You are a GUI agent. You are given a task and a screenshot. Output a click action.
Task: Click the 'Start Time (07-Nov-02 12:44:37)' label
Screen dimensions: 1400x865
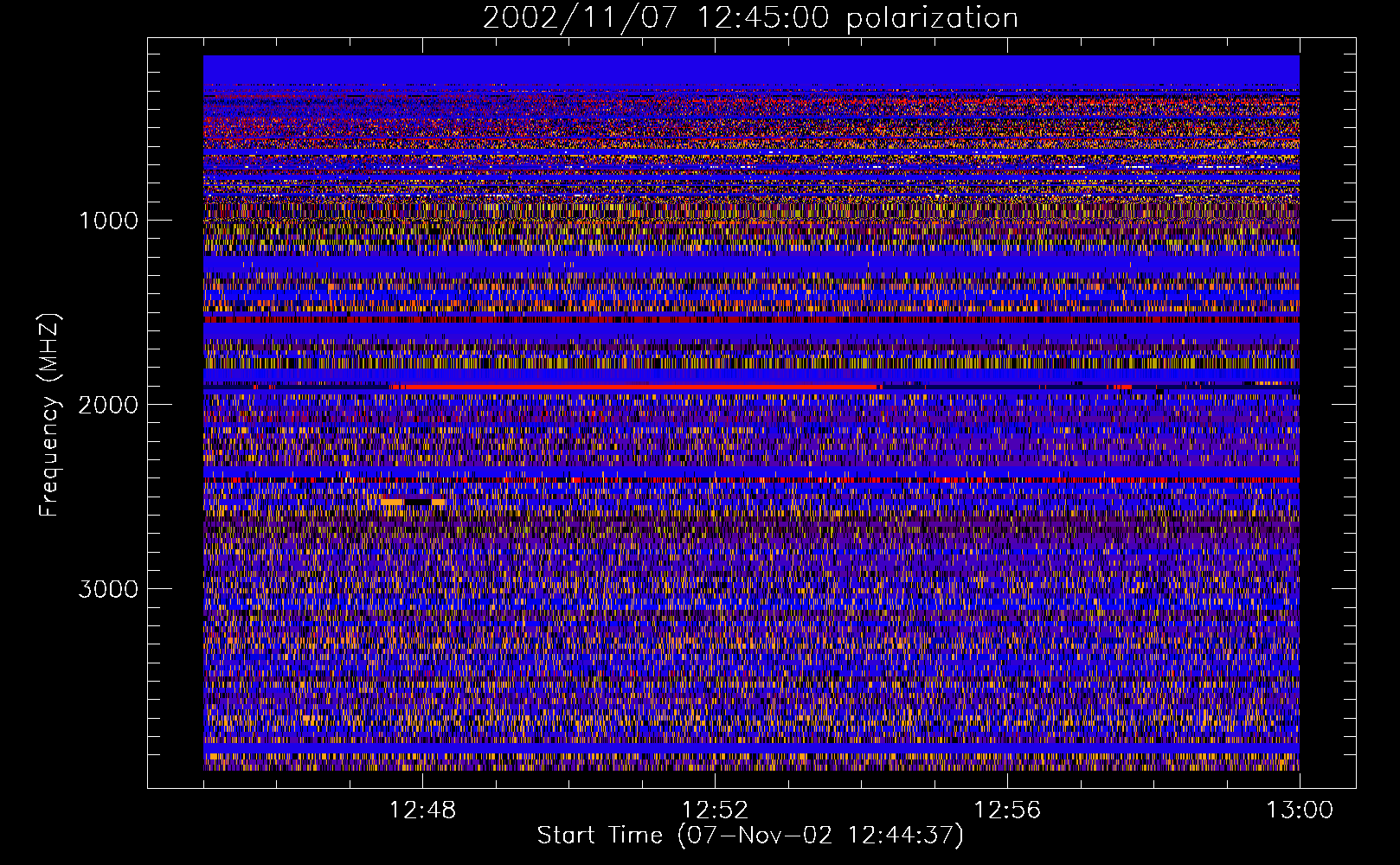[x=750, y=836]
